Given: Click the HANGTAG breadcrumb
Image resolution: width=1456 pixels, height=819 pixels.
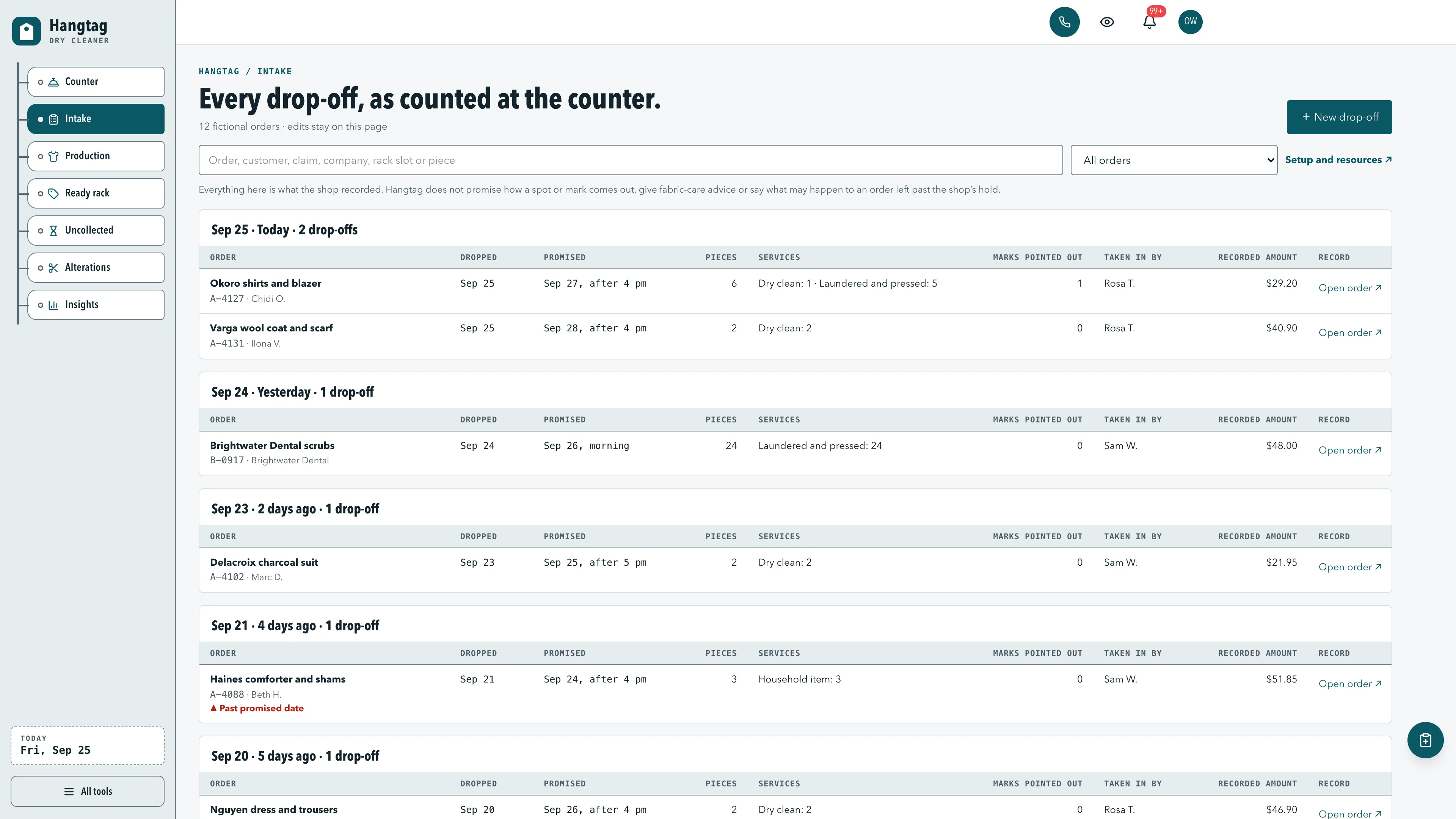Looking at the screenshot, I should 219,71.
